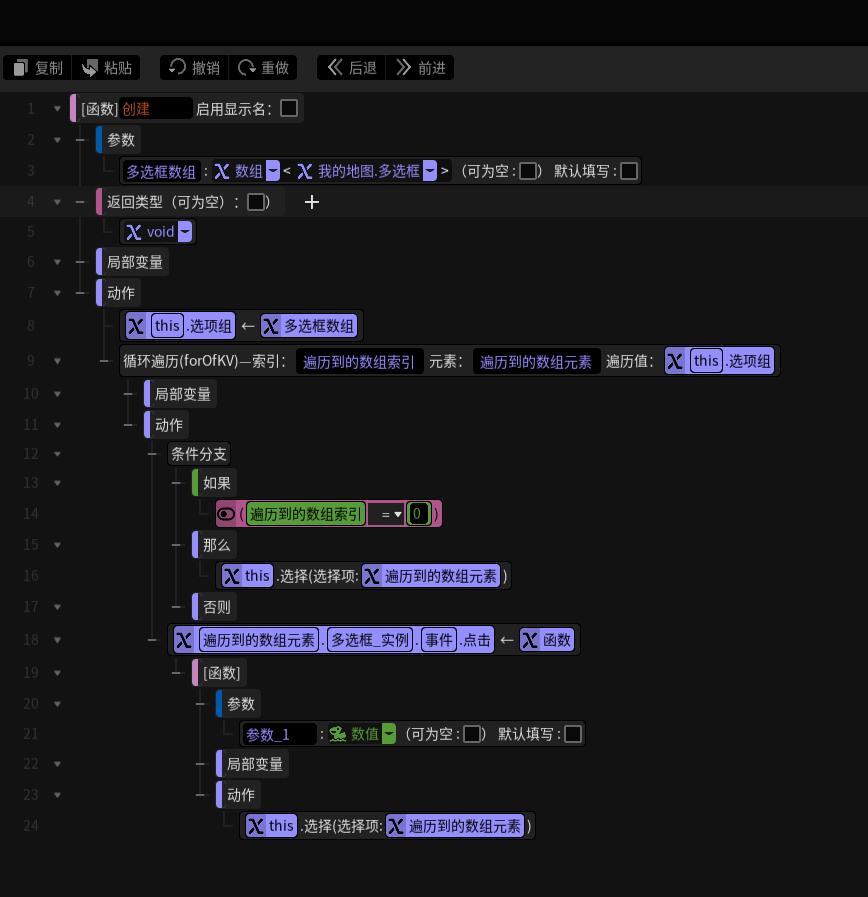Collapse line 1 函数 创建 node

57,109
